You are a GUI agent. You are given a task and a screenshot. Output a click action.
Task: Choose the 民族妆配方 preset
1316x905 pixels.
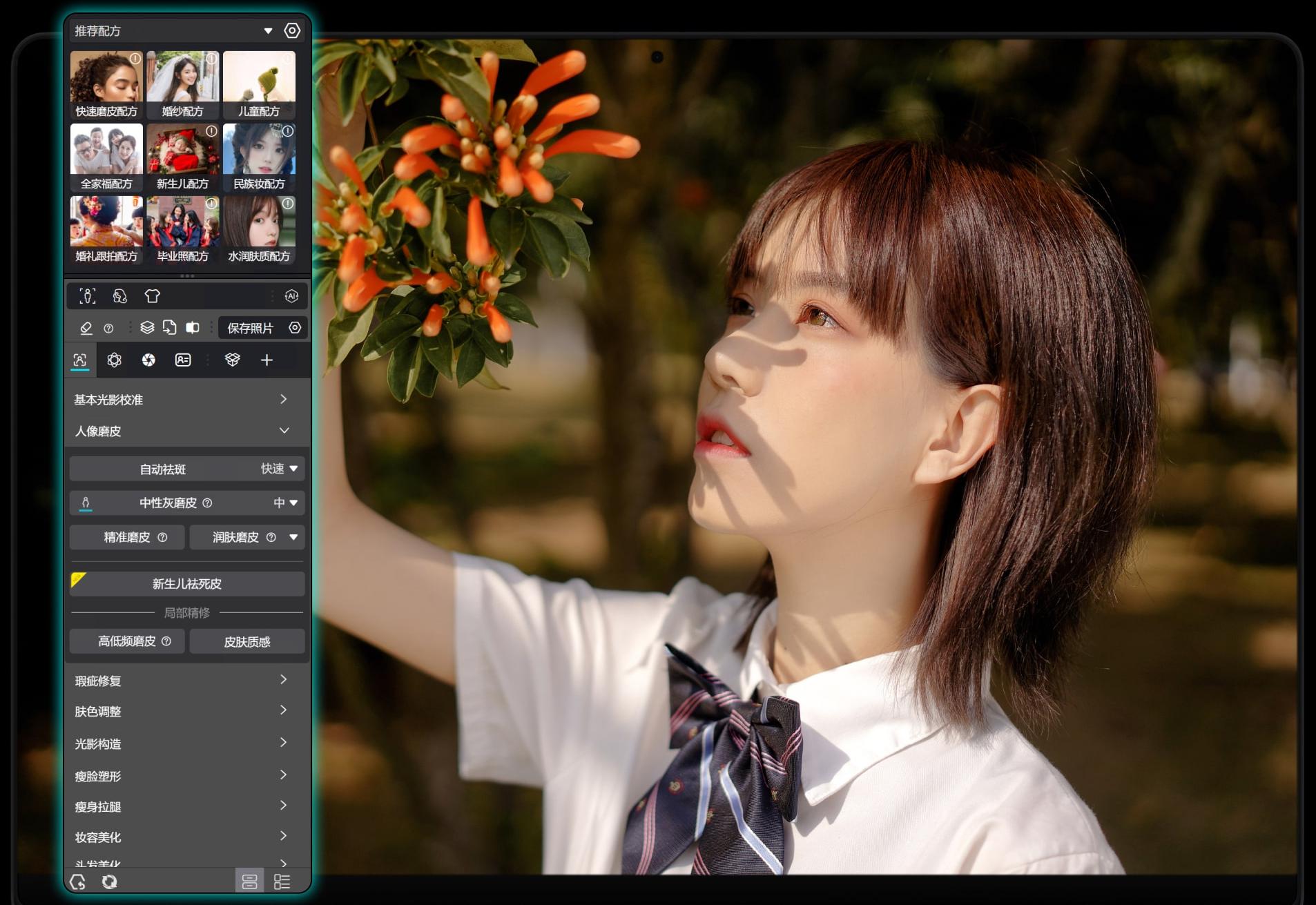point(259,157)
